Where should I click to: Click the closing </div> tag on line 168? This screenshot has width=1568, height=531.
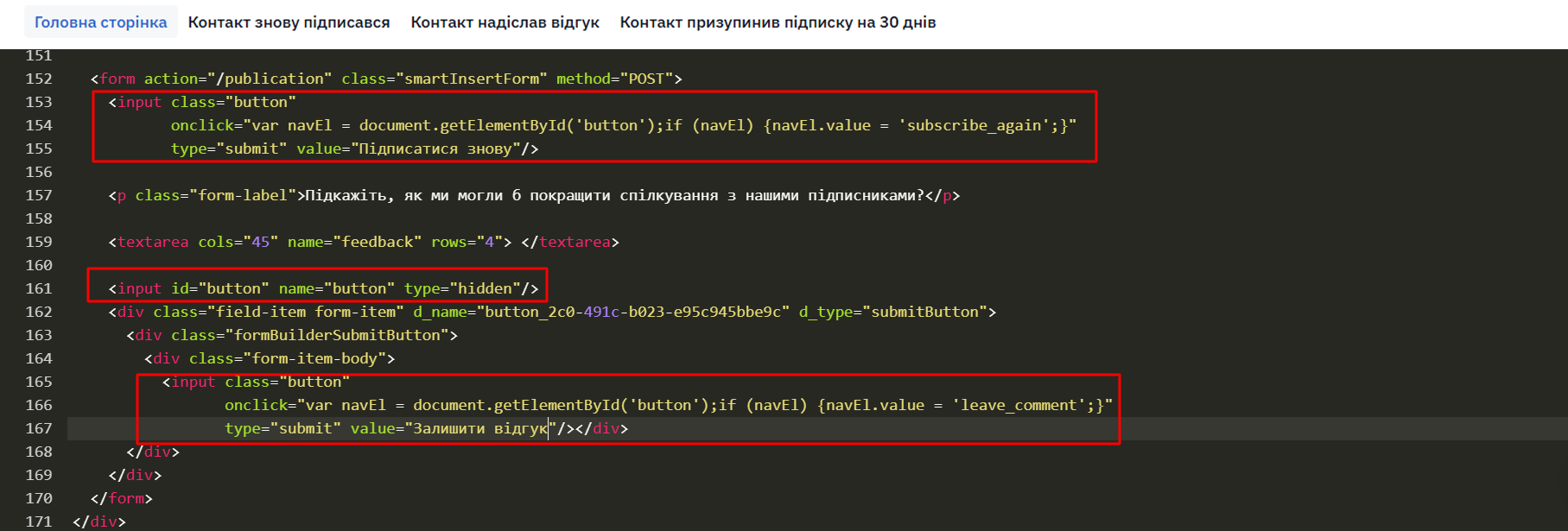[153, 452]
